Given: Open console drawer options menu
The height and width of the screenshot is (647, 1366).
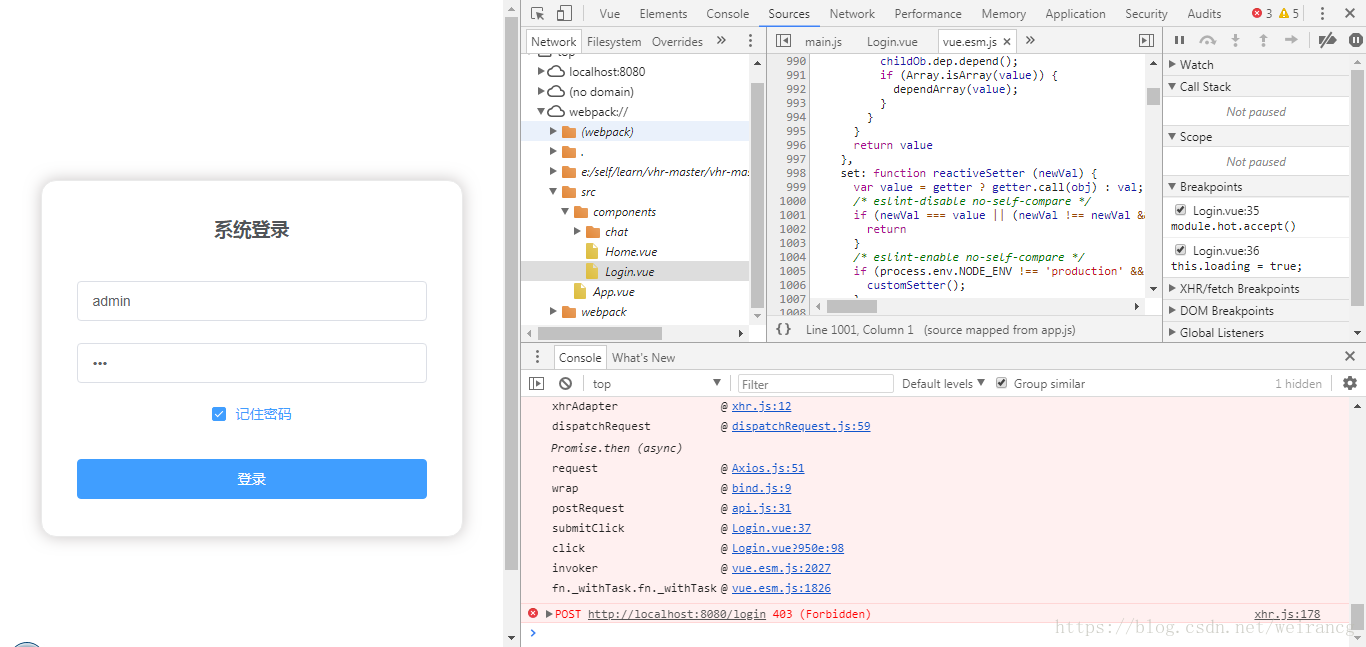Looking at the screenshot, I should [537, 357].
